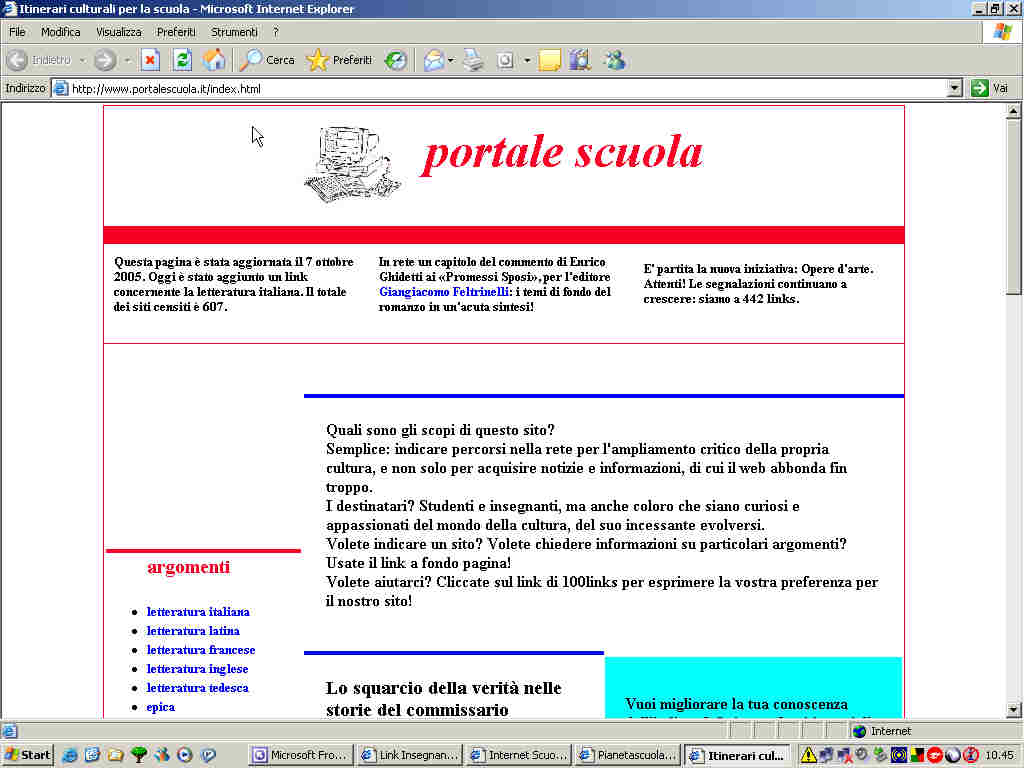Open the letteratura tedesca link
The height and width of the screenshot is (768, 1024).
(197, 688)
